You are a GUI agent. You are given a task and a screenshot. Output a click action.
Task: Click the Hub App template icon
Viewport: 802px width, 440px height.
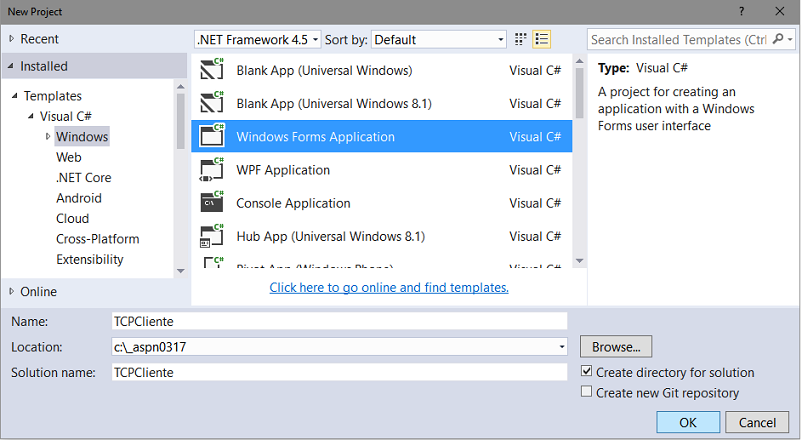212,236
